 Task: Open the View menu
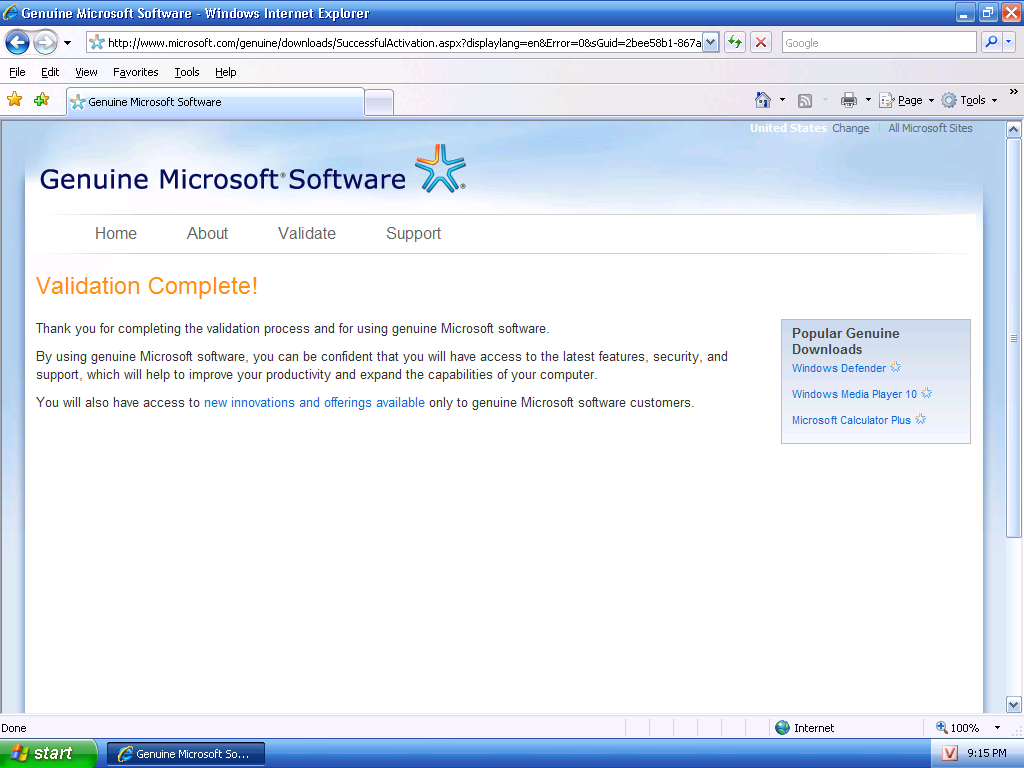click(86, 72)
